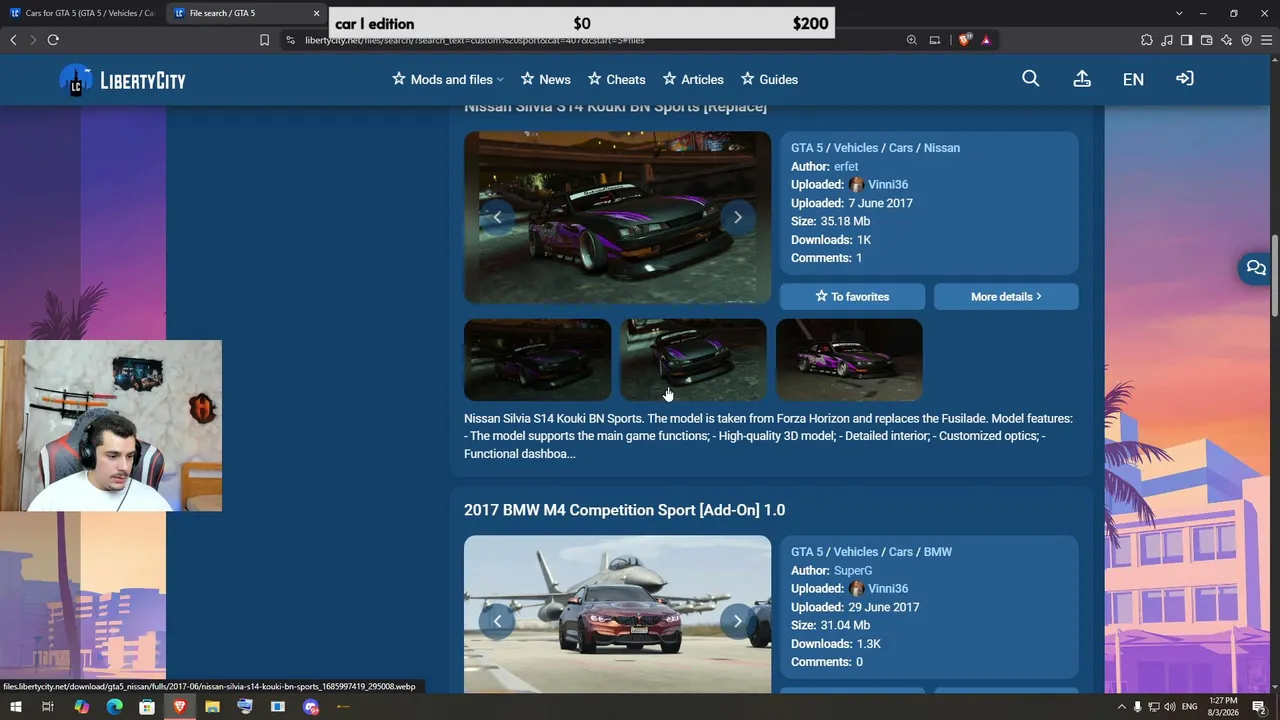Click More details for Nissan Silvia
The width and height of the screenshot is (1280, 720).
(1006, 296)
